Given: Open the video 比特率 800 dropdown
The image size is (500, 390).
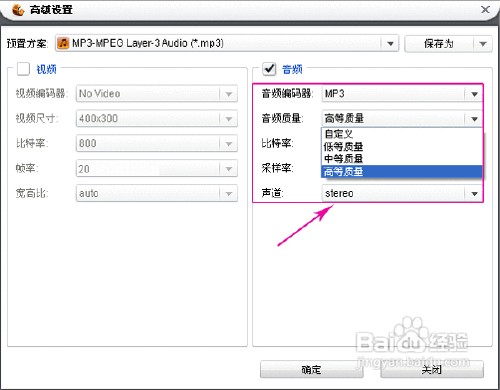Looking at the screenshot, I should pos(157,144).
